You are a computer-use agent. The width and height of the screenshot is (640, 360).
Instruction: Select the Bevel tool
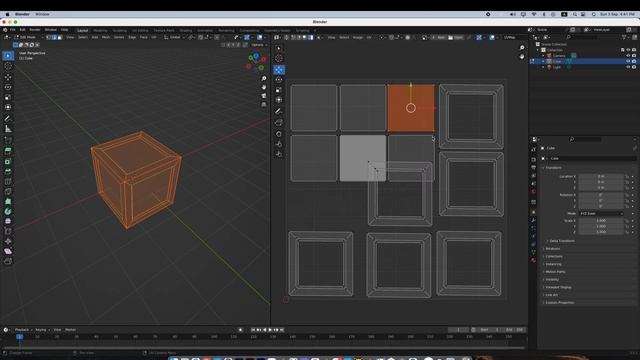(x=8, y=171)
